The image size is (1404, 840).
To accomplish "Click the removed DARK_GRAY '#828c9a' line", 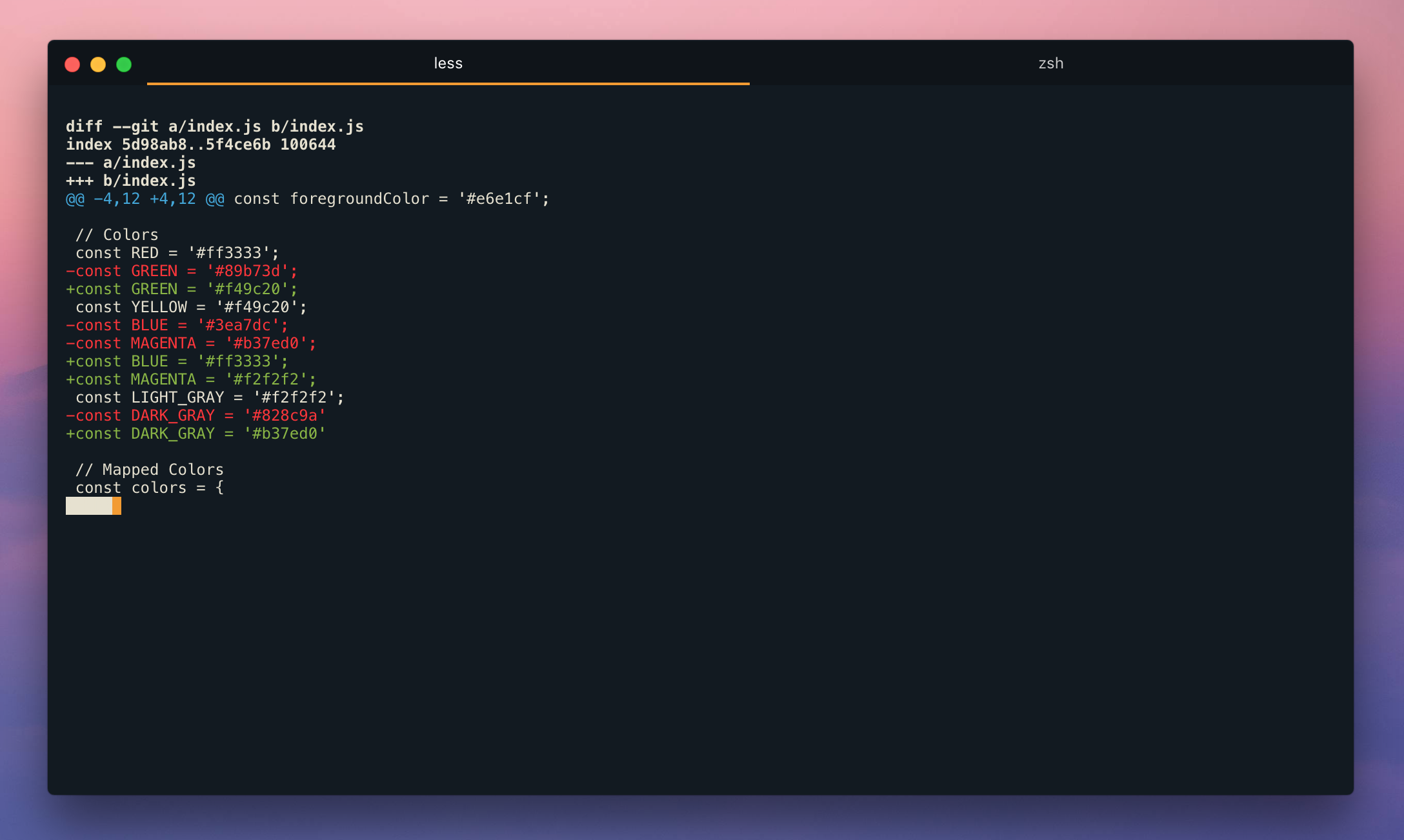I will [x=196, y=415].
